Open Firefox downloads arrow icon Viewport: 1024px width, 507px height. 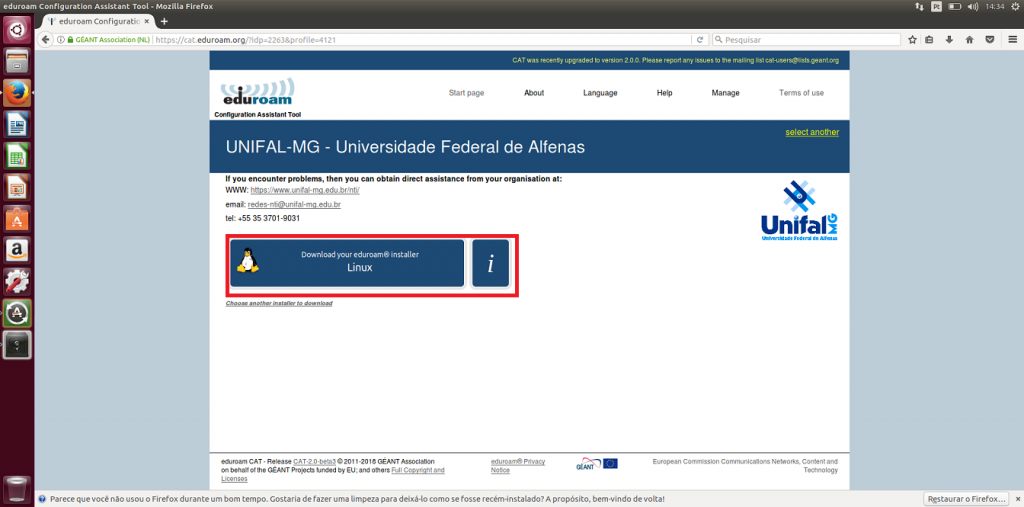[950, 40]
